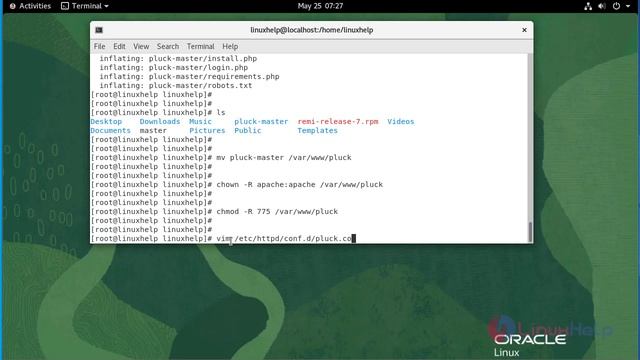Open the Activities overview
The width and height of the screenshot is (640, 360).
(30, 6)
